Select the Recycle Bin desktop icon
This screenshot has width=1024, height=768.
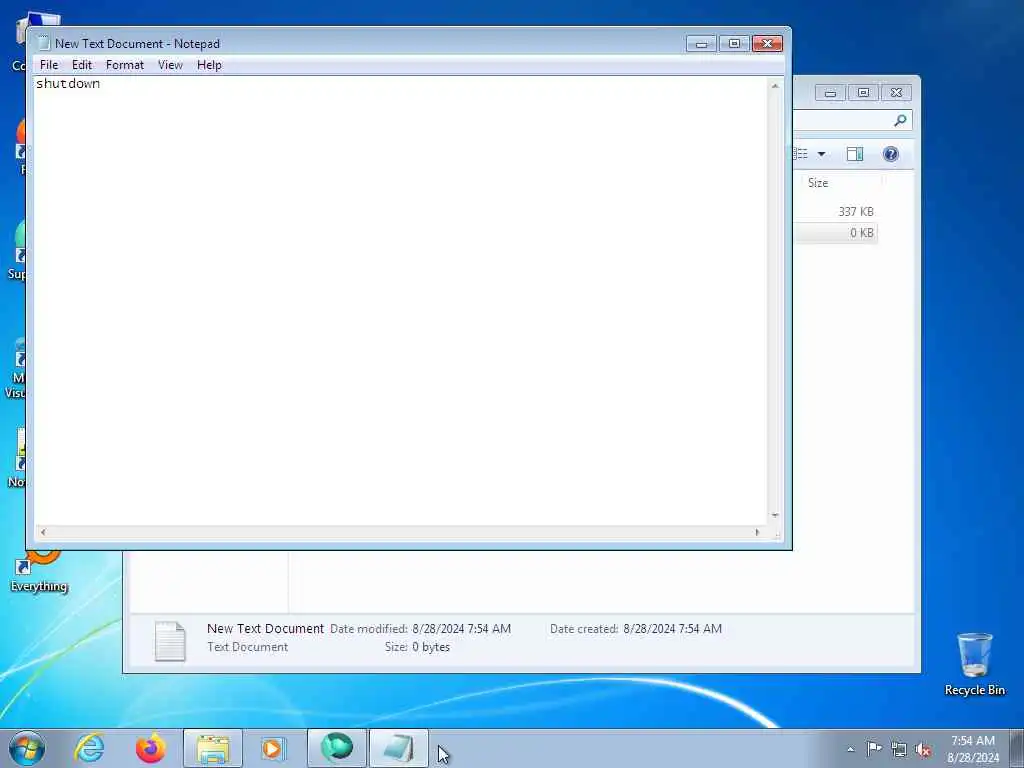pos(974,664)
